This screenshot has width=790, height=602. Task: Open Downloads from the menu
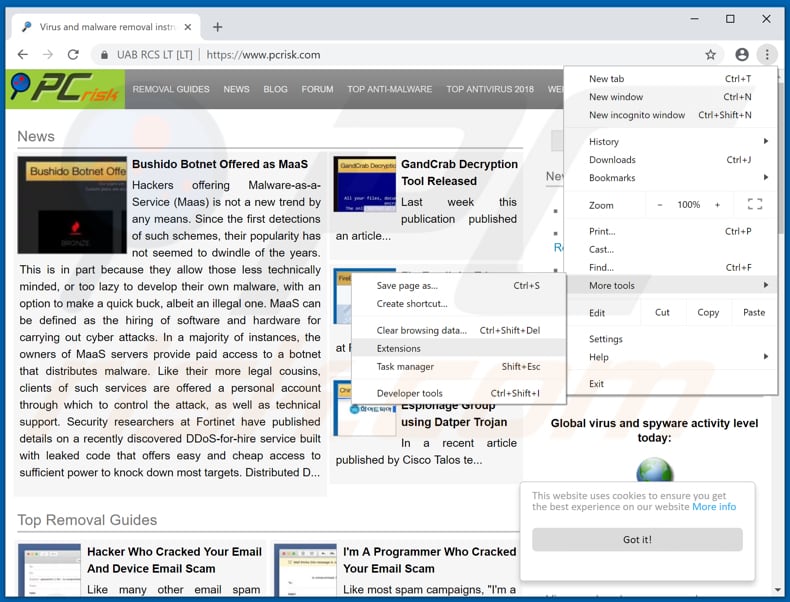[x=671, y=160]
